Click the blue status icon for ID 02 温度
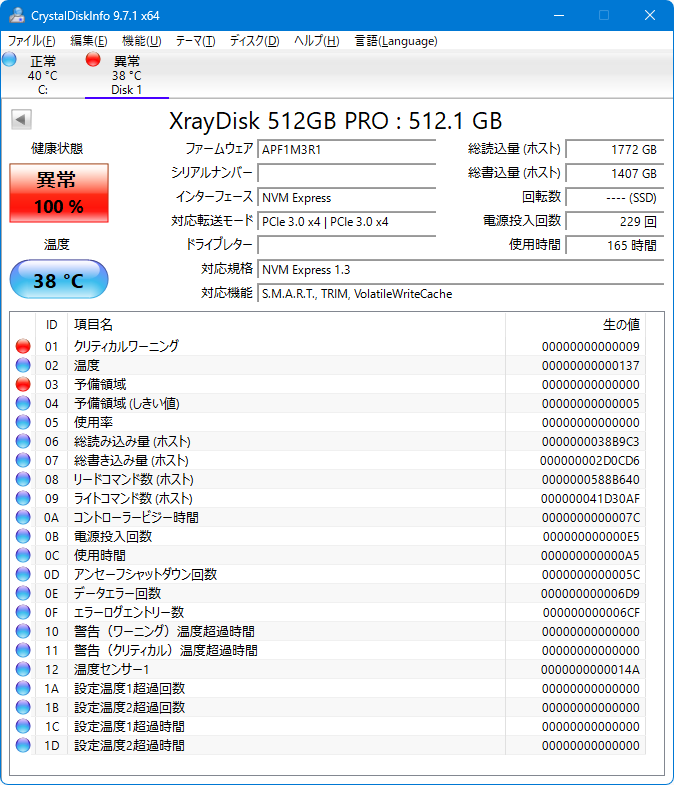This screenshot has height=785, width=674. point(23,365)
